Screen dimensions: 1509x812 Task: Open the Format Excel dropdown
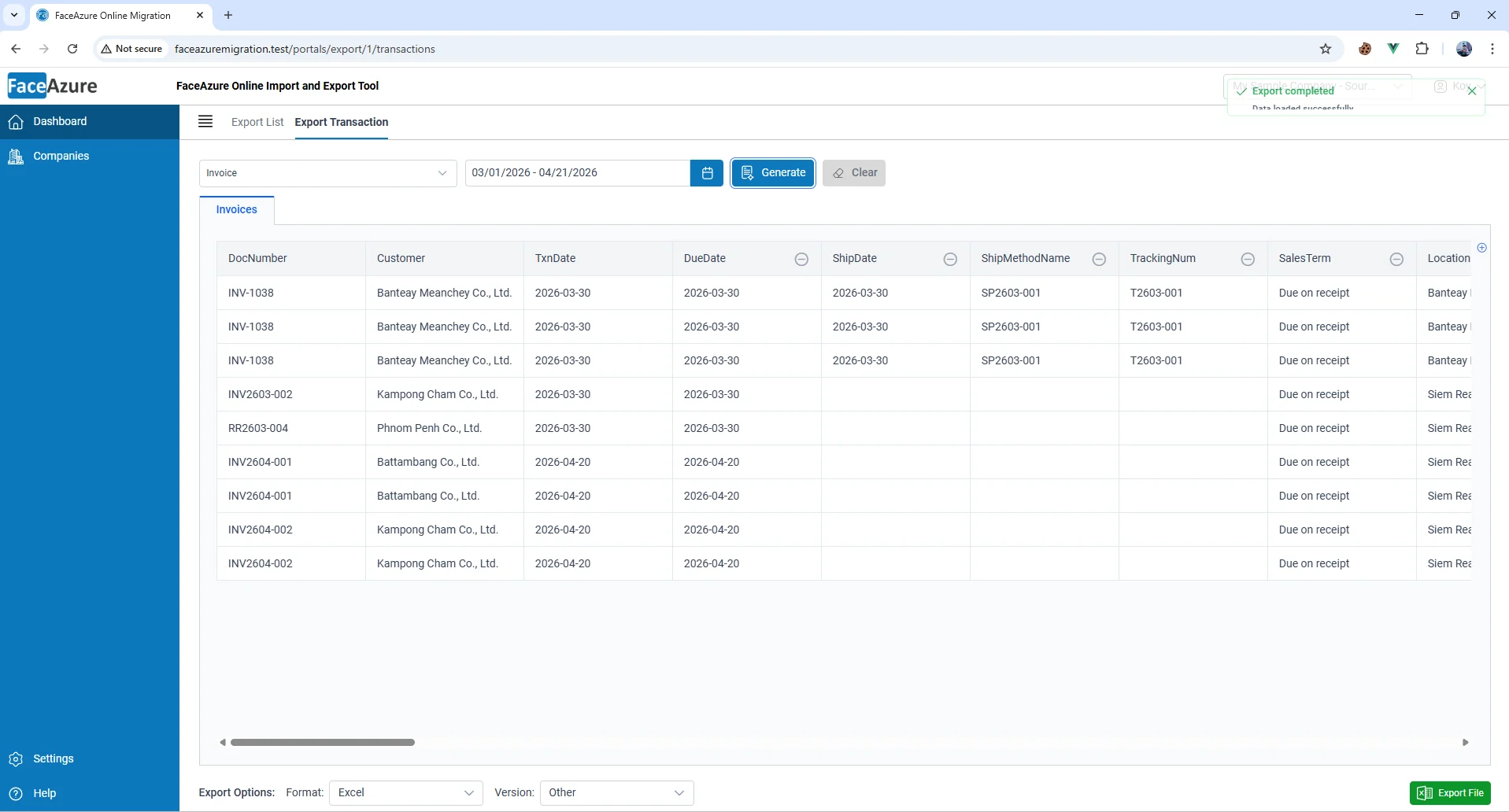click(x=406, y=792)
